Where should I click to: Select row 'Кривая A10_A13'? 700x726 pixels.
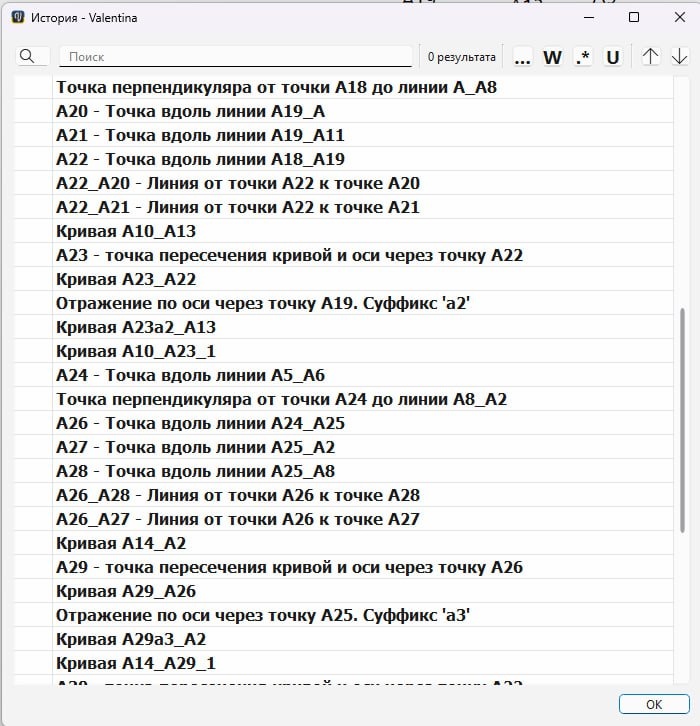(344, 231)
